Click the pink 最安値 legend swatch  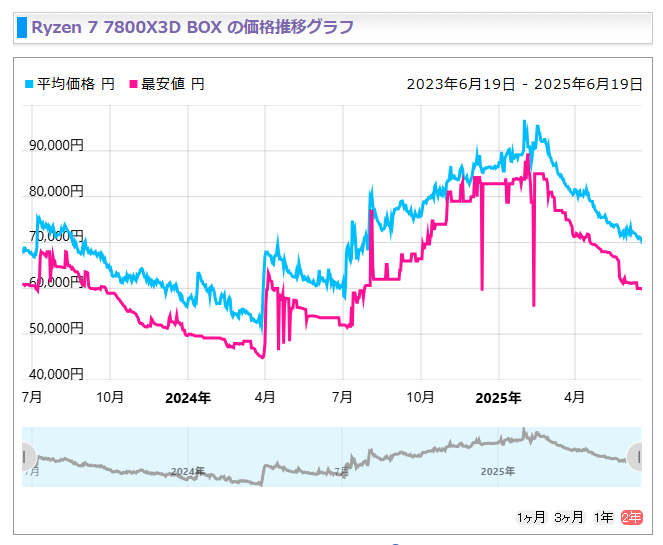pyautogui.click(x=133, y=84)
